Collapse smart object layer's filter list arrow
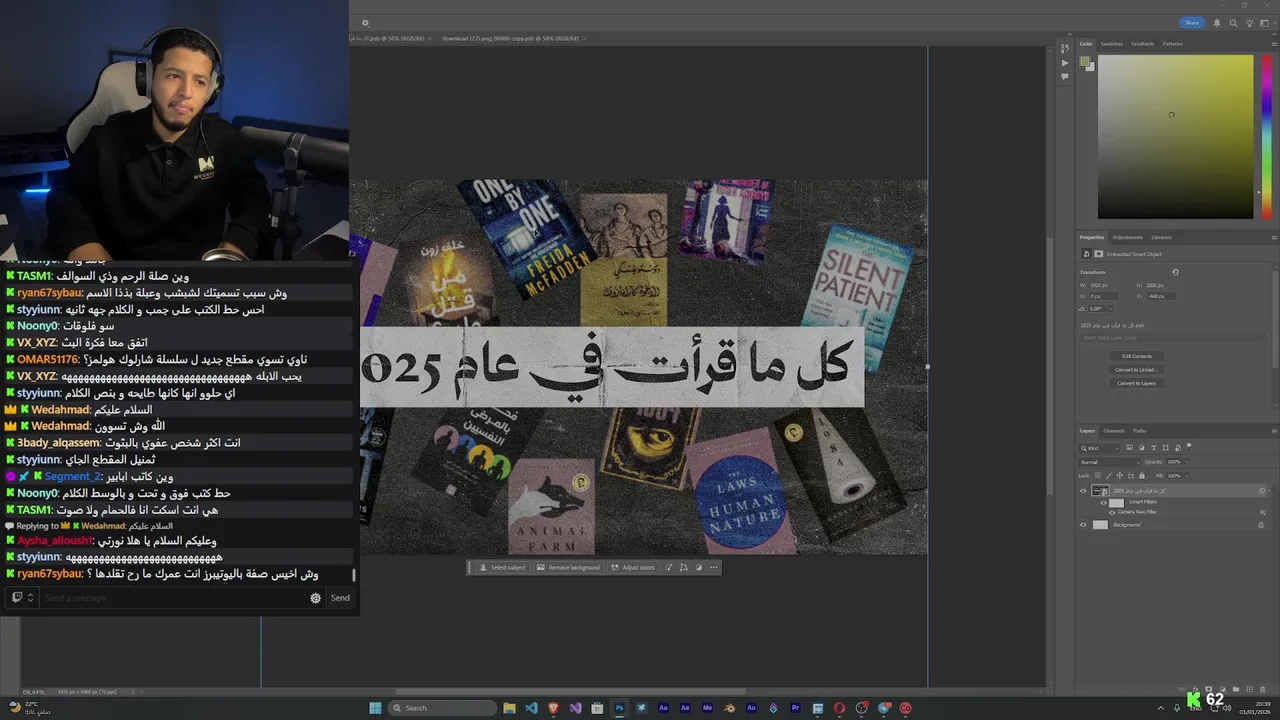Screen dimensions: 1280x720 (x=1269, y=490)
